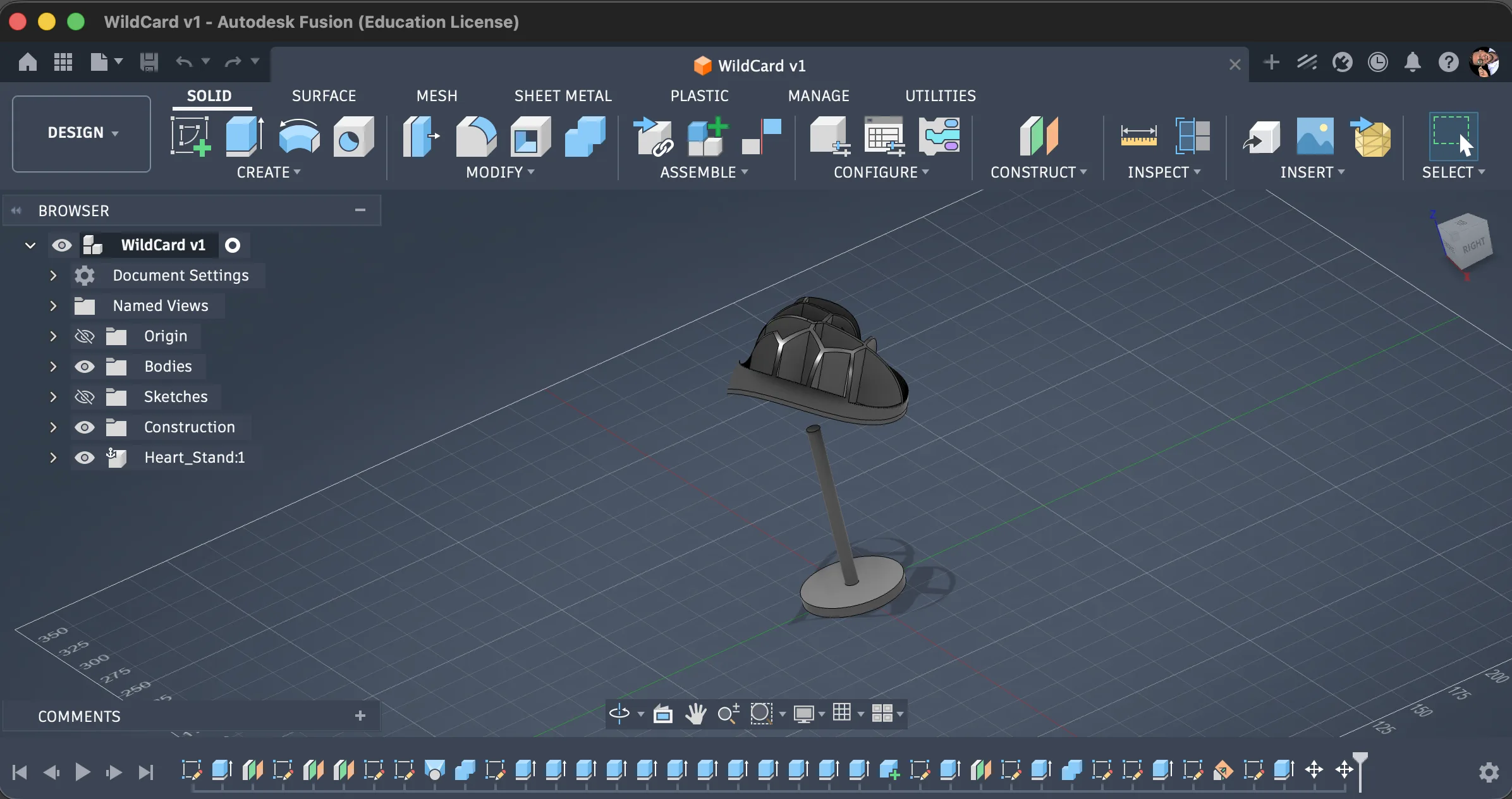This screenshot has height=799, width=1512.
Task: Open the Notifications bell
Action: pos(1413,62)
